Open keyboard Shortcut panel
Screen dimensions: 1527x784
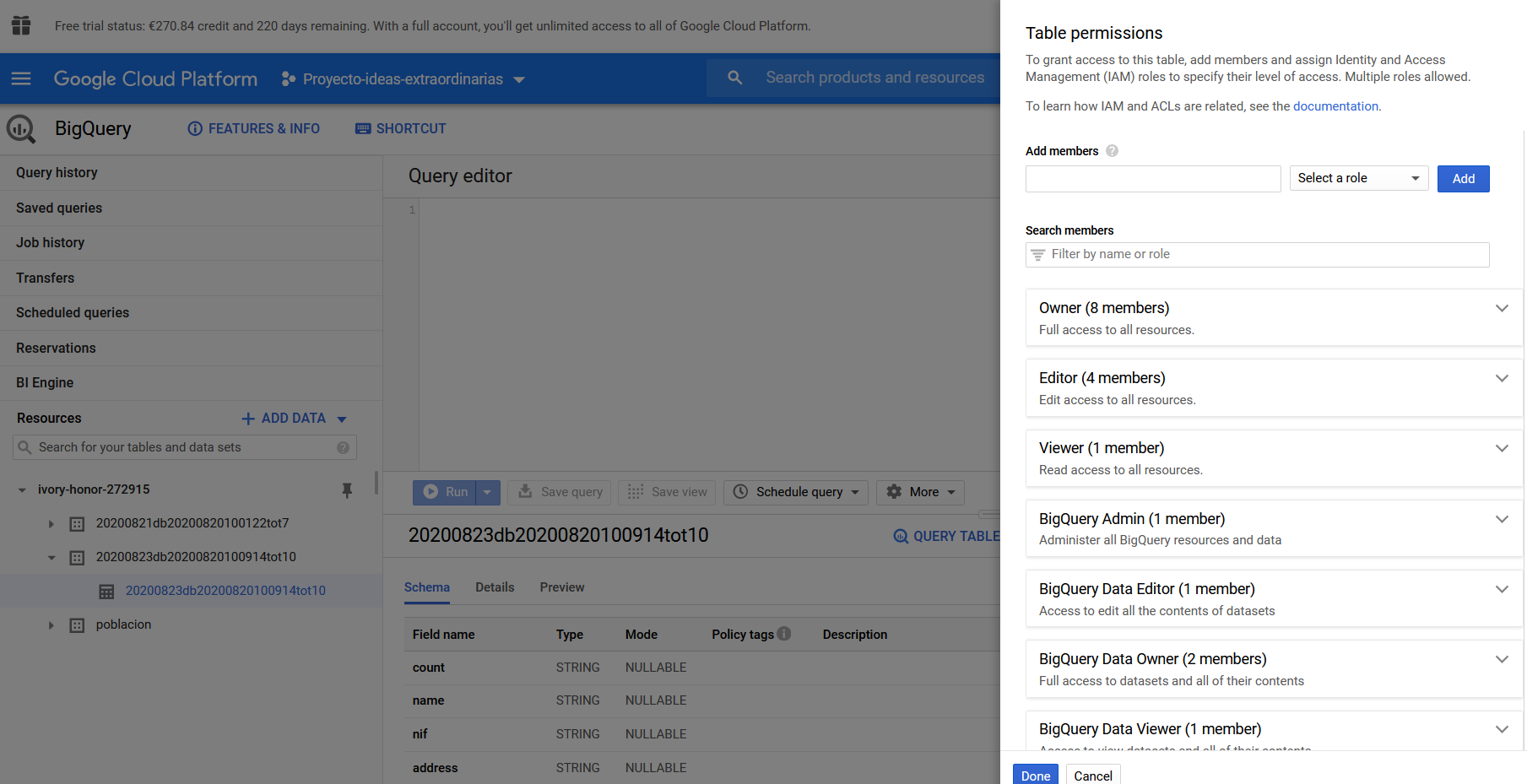(x=401, y=128)
